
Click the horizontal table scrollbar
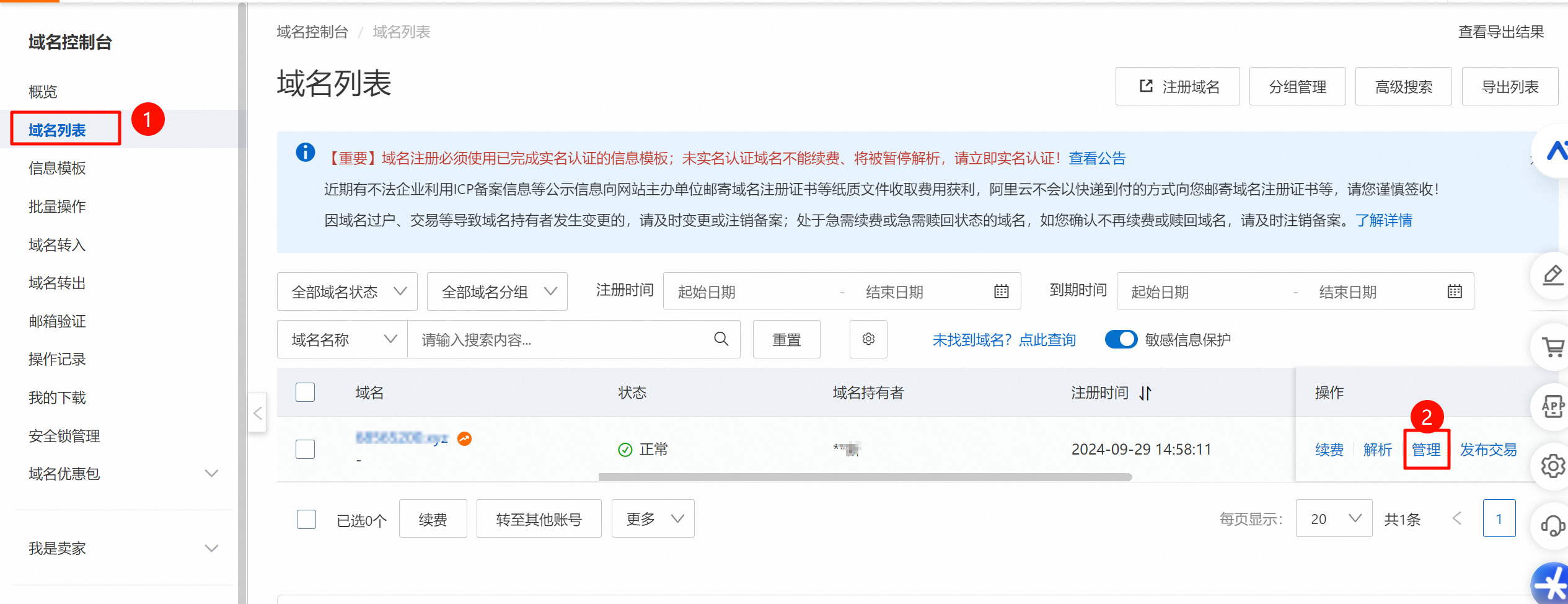tap(865, 477)
